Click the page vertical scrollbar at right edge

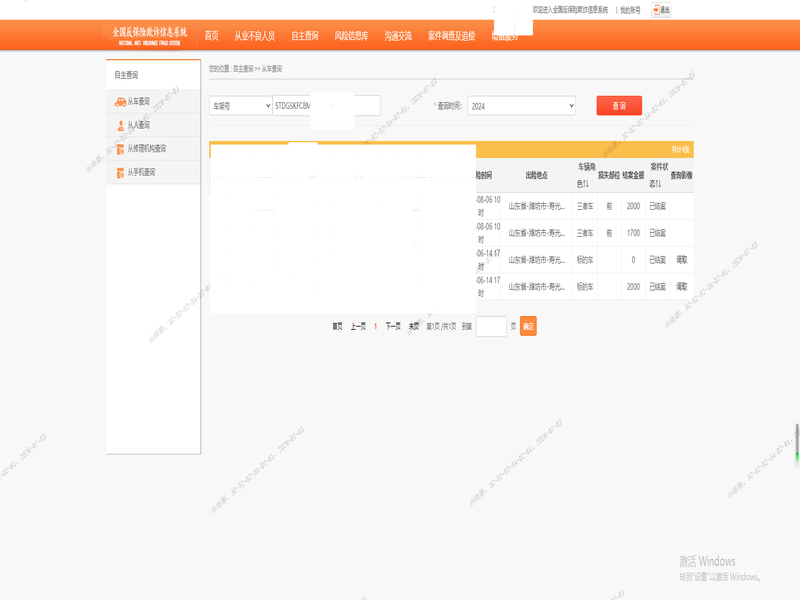797,442
